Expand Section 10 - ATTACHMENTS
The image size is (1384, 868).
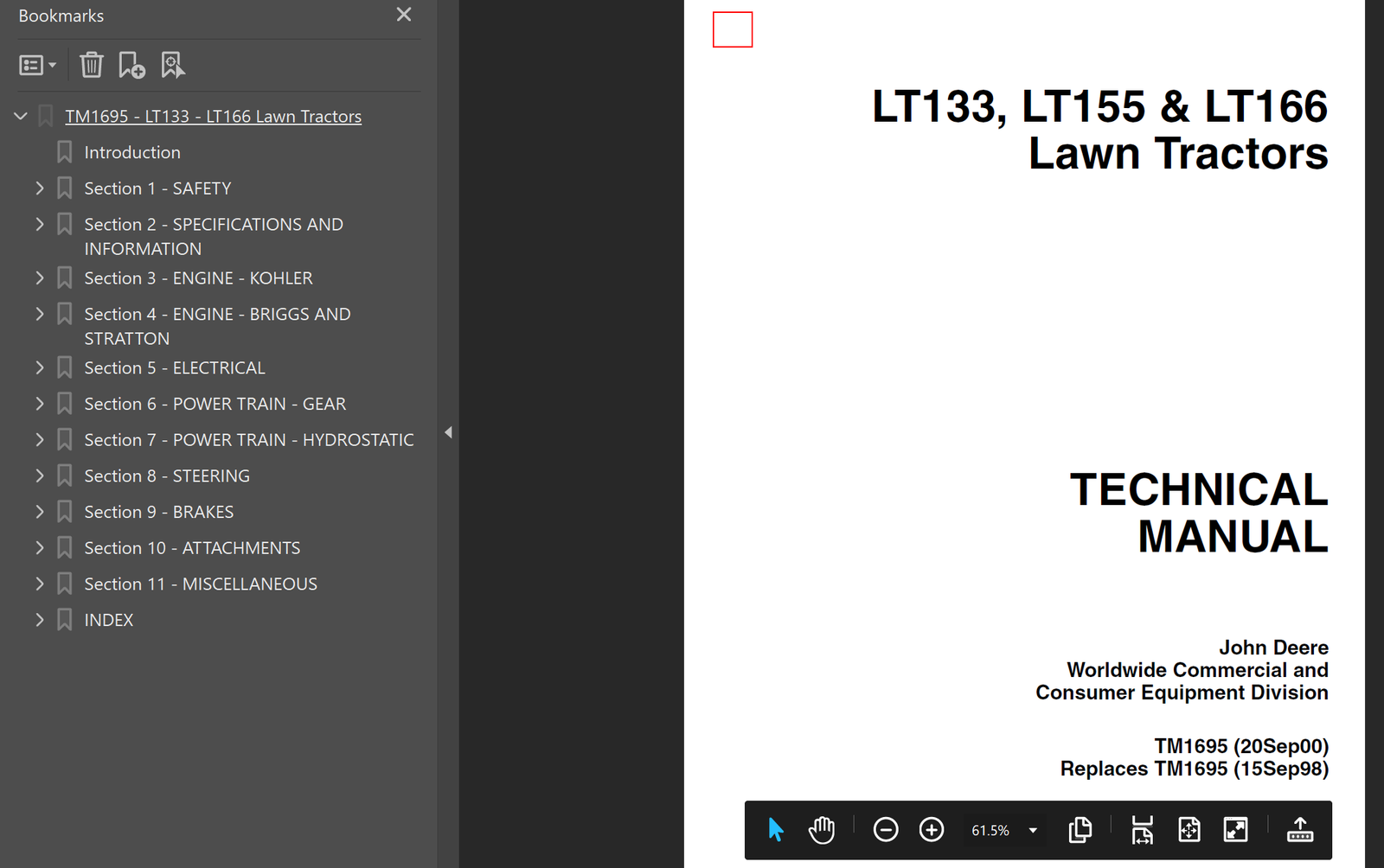pyautogui.click(x=40, y=547)
